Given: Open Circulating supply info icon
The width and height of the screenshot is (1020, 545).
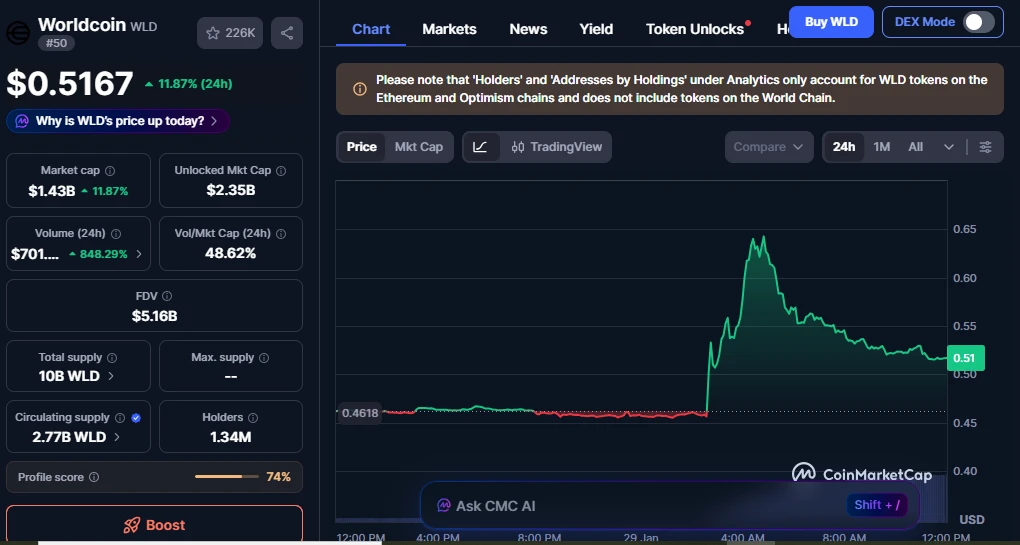Looking at the screenshot, I should 120,418.
